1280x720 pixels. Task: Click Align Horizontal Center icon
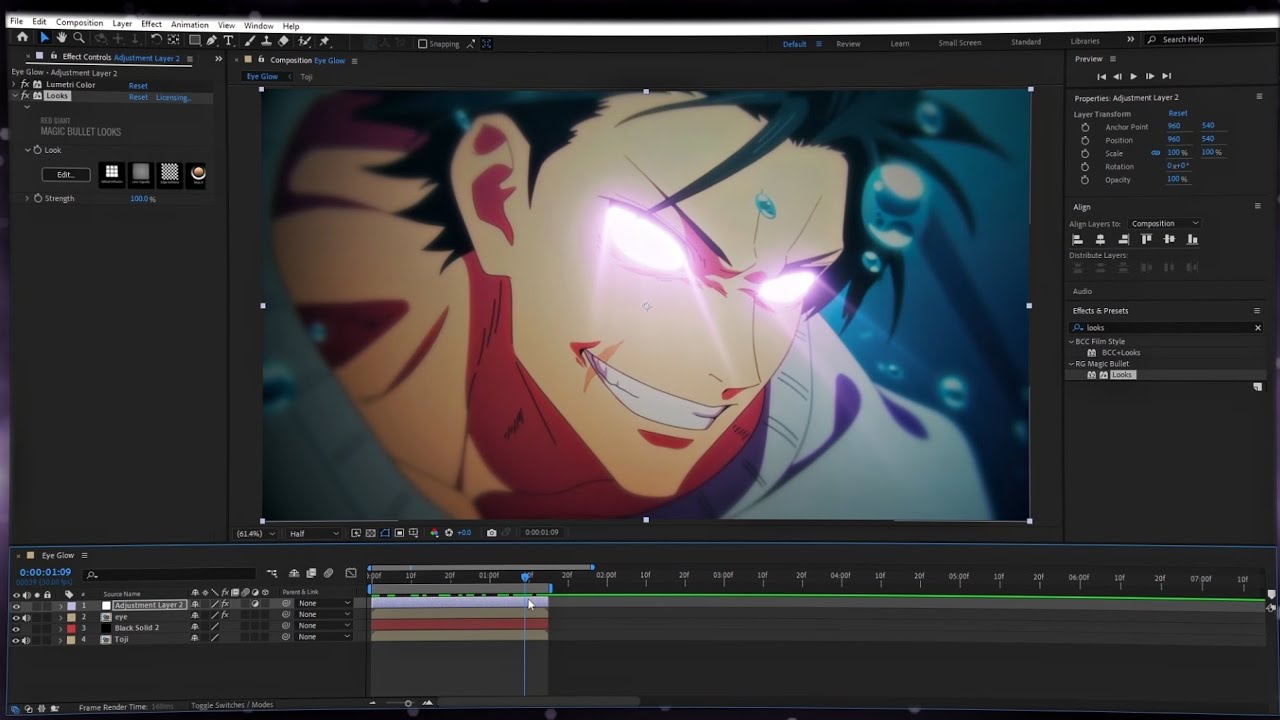tap(1100, 239)
